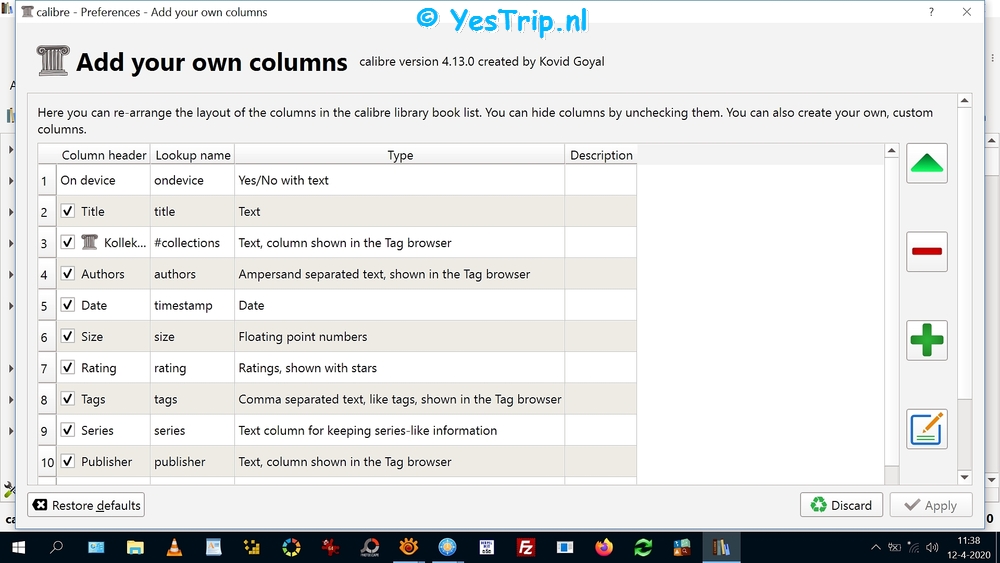Click the Discard button
Viewport: 1000px width, 563px height.
click(841, 505)
